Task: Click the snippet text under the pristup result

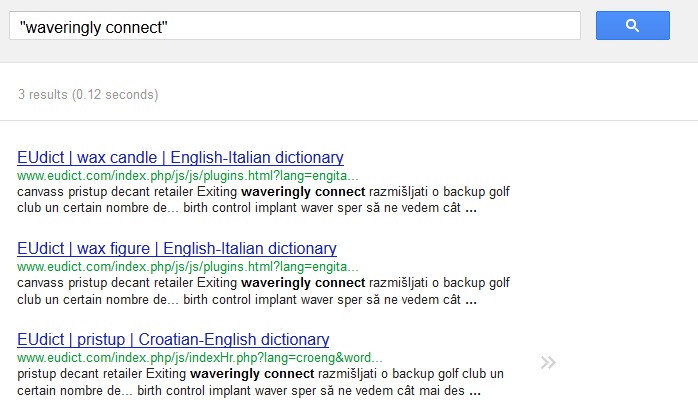Action: click(x=260, y=382)
